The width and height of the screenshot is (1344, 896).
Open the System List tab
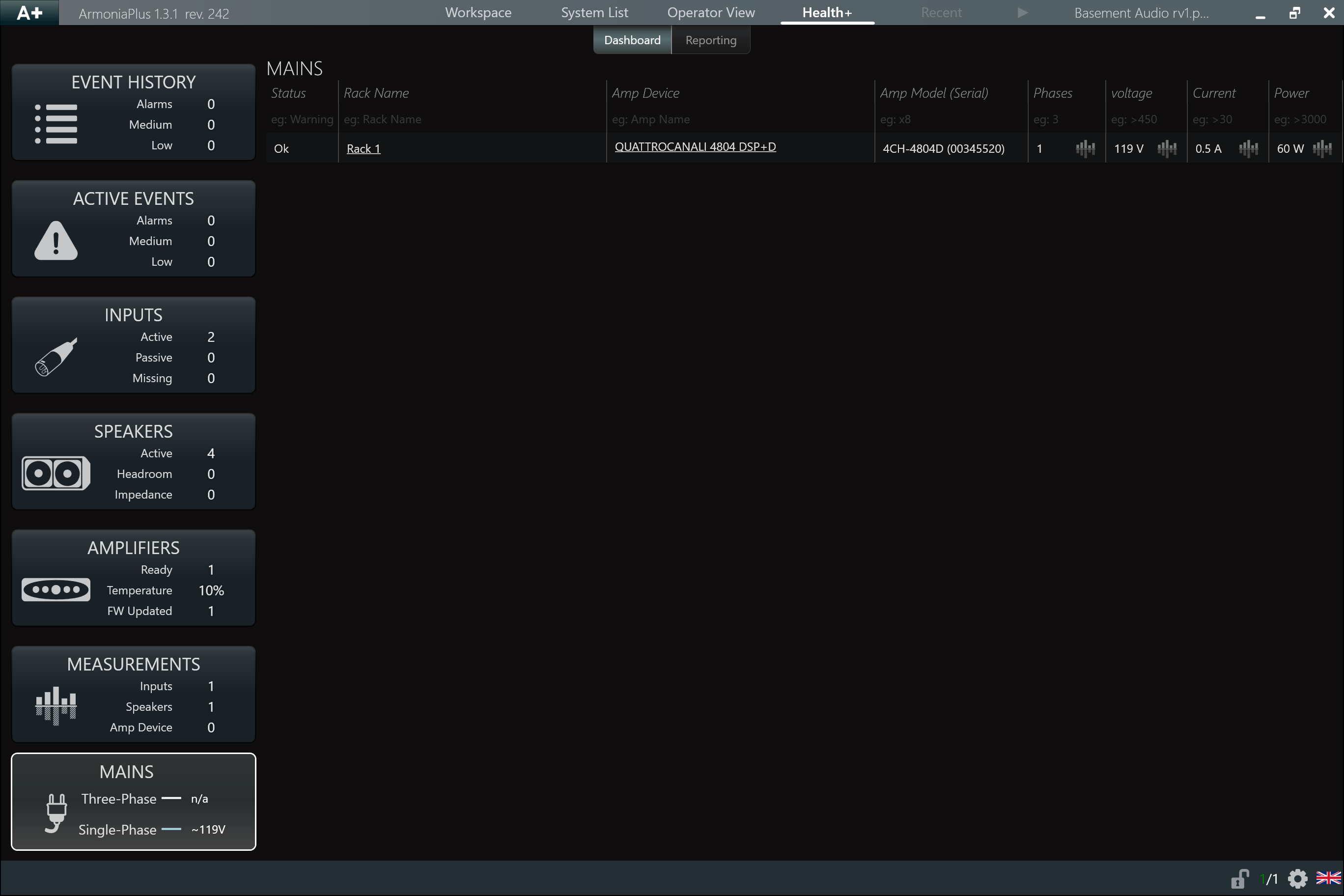pos(594,13)
